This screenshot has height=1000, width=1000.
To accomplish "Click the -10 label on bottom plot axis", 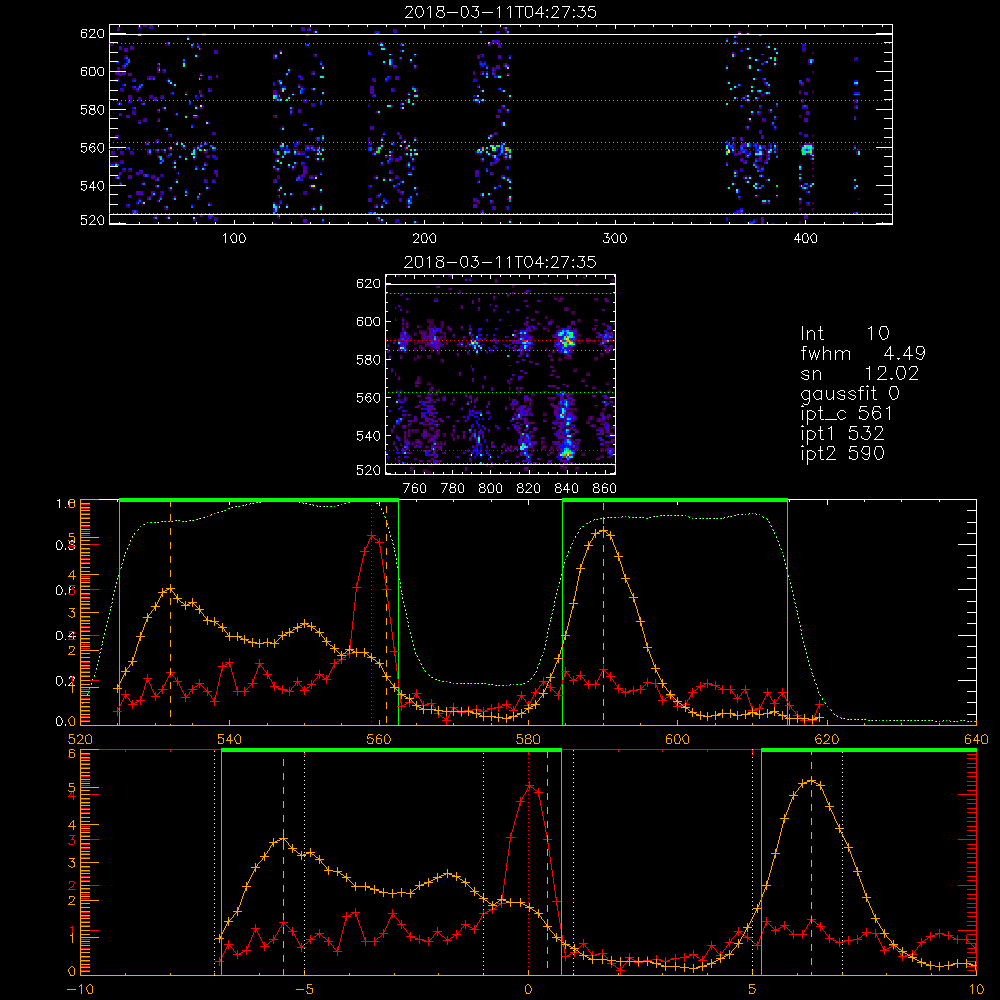I will pyautogui.click(x=80, y=990).
